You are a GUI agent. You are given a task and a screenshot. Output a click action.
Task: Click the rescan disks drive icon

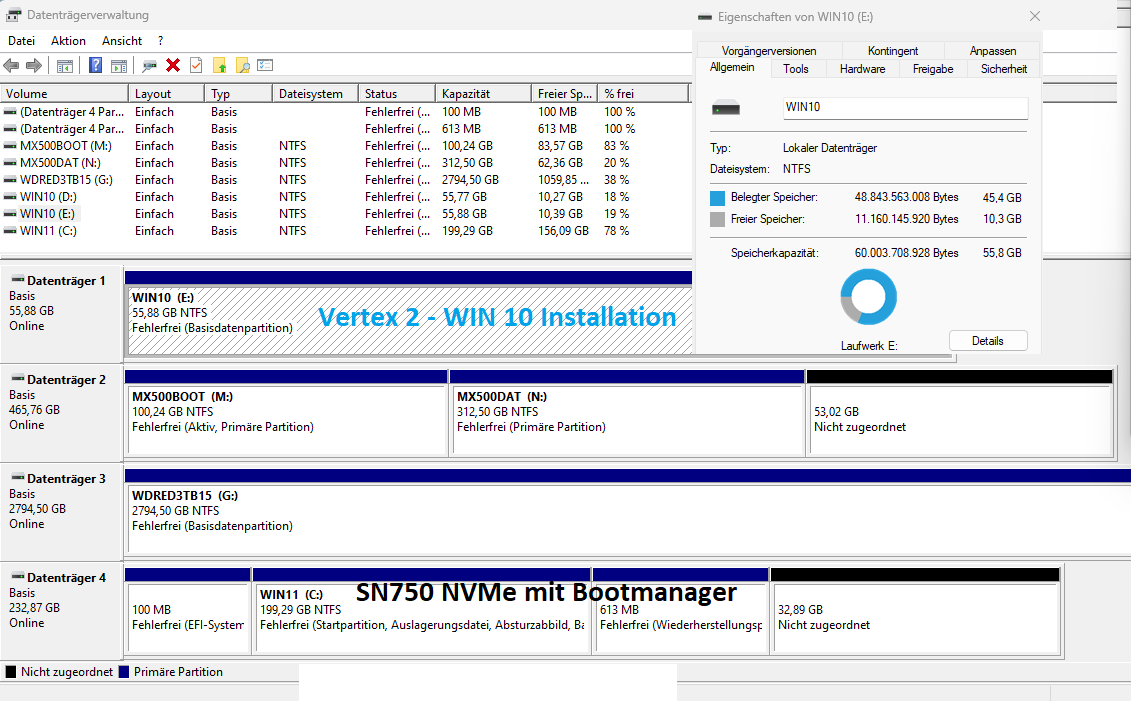(149, 66)
